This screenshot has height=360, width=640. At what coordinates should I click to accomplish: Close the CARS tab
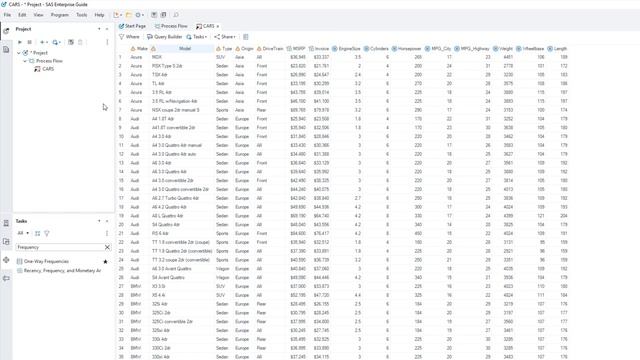pos(218,26)
